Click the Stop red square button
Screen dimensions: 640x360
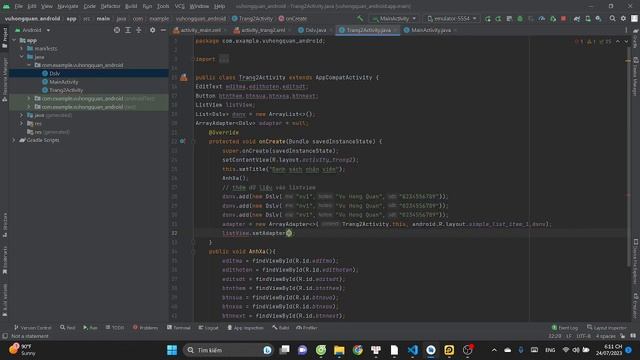coord(563,18)
